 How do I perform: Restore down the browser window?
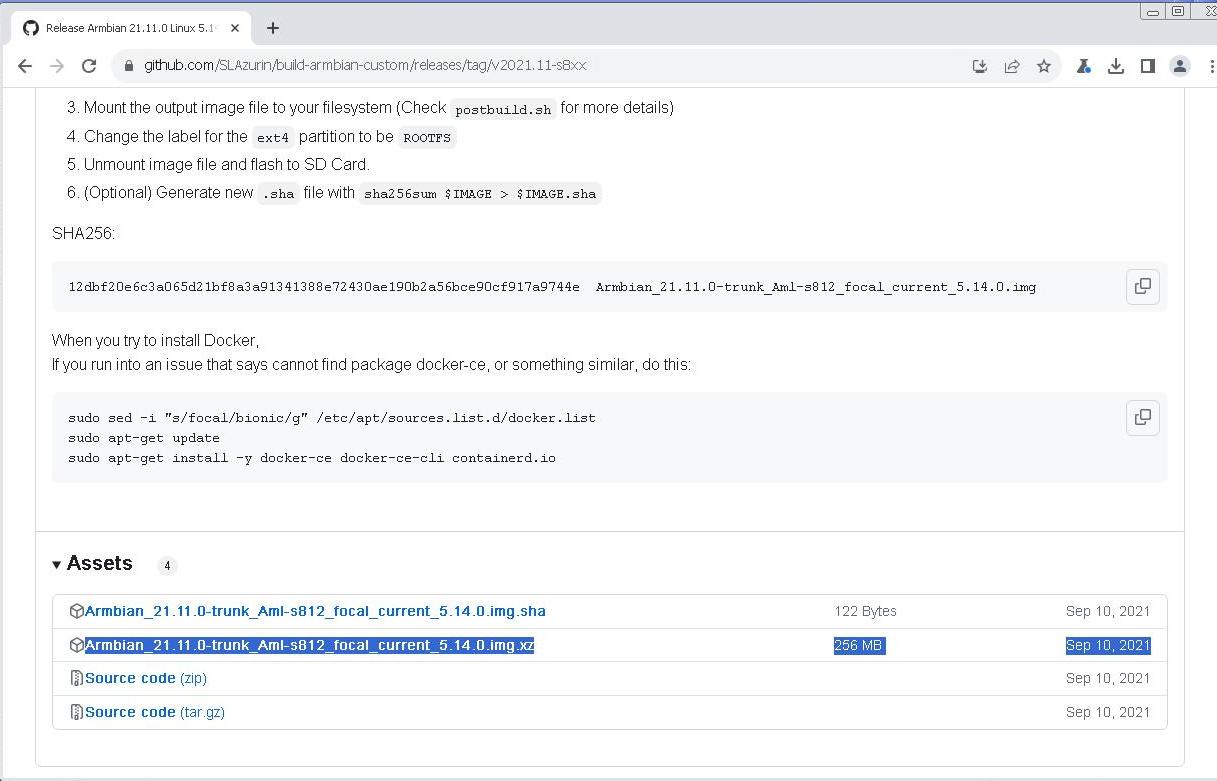1178,11
